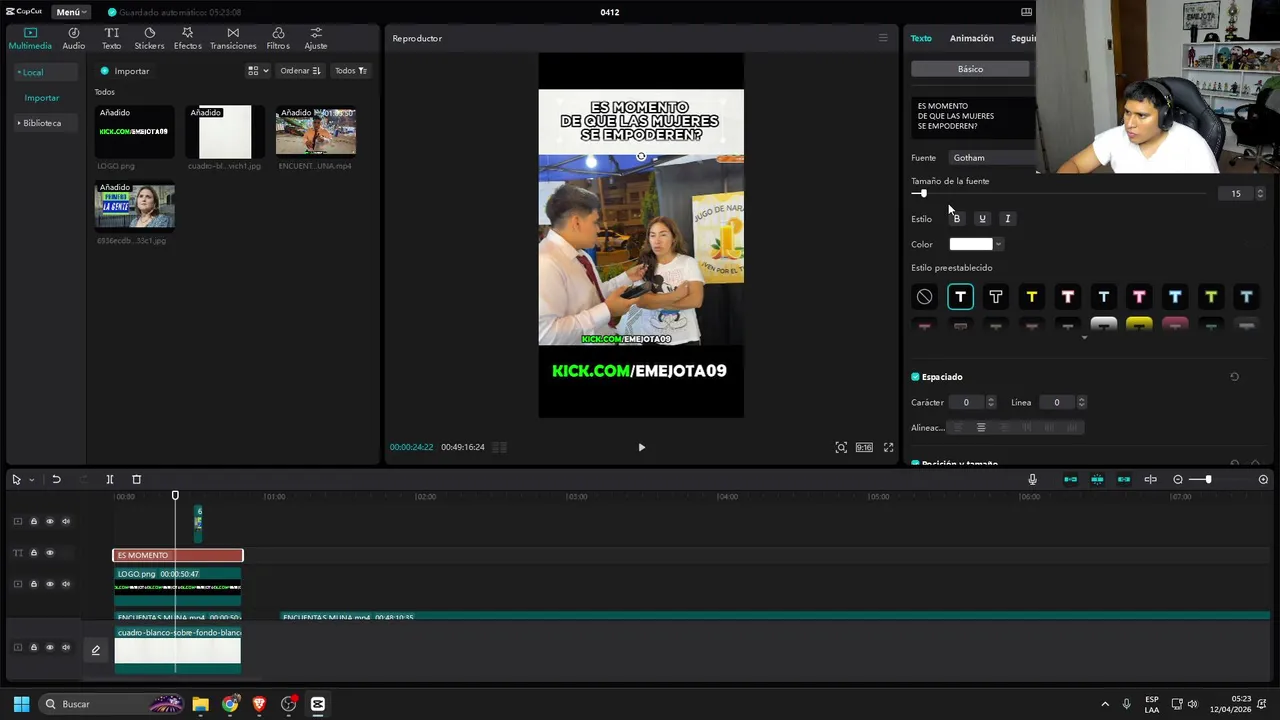Click the Importar button above media
This screenshot has width=1280, height=720.
tap(125, 71)
